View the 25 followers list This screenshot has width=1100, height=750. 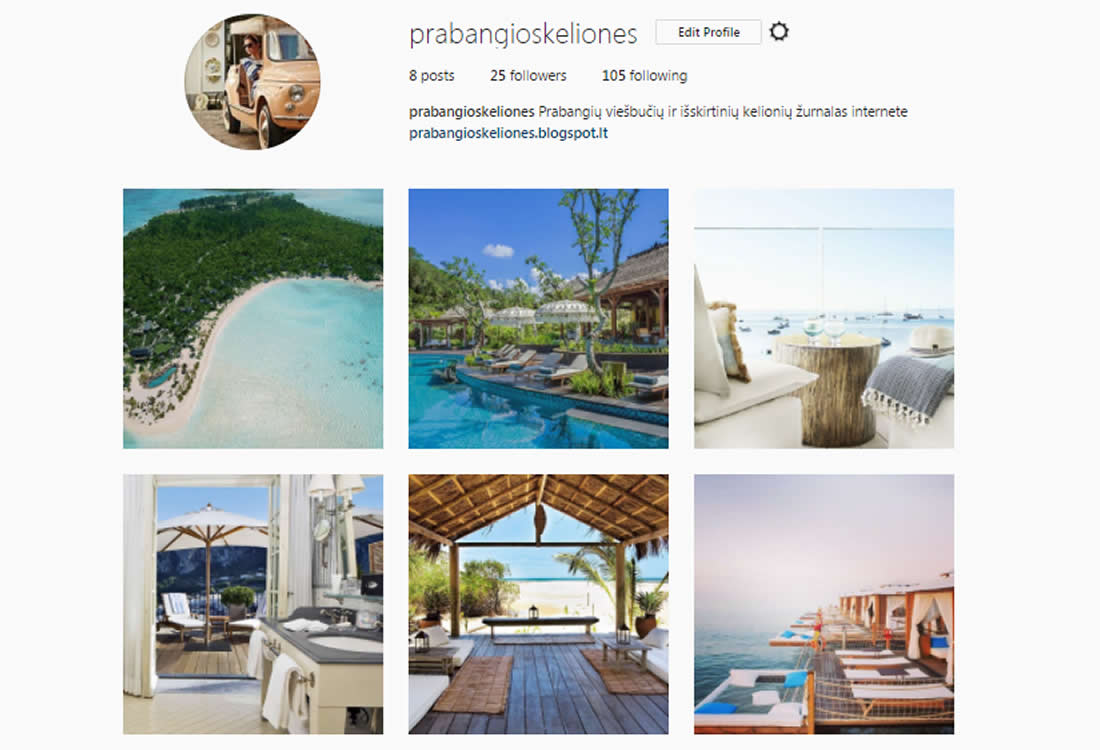pyautogui.click(x=528, y=75)
